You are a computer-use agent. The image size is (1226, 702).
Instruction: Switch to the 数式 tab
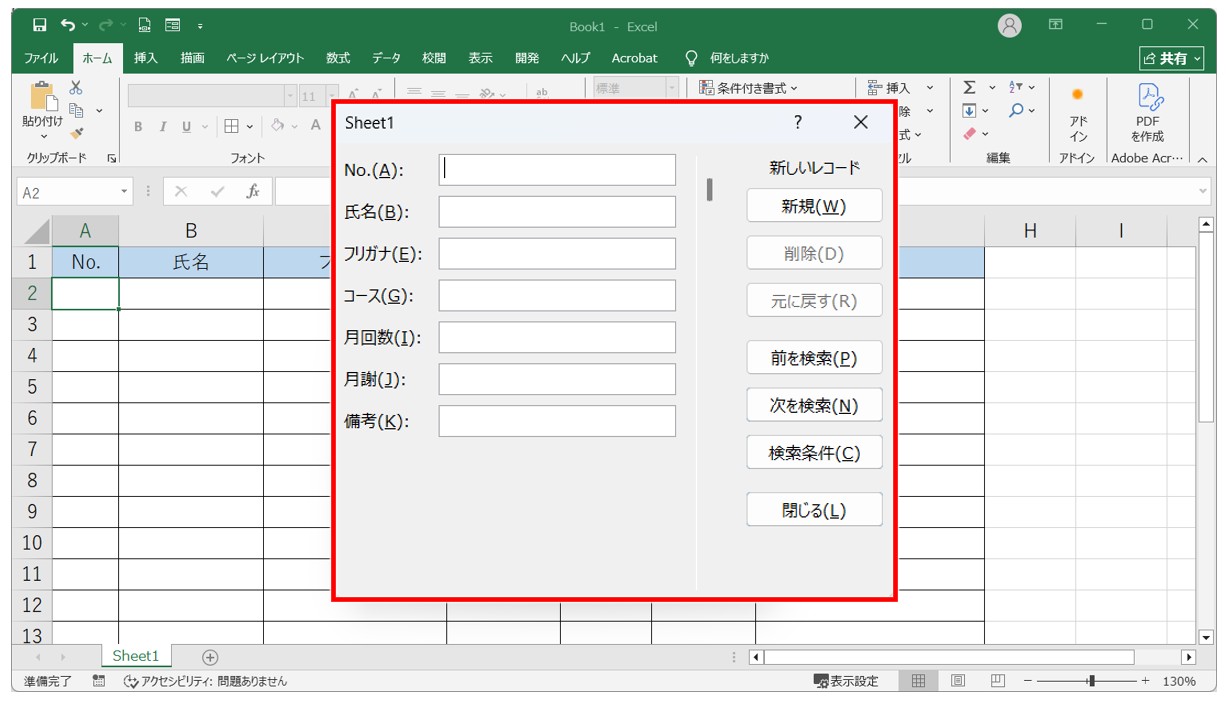click(x=338, y=58)
